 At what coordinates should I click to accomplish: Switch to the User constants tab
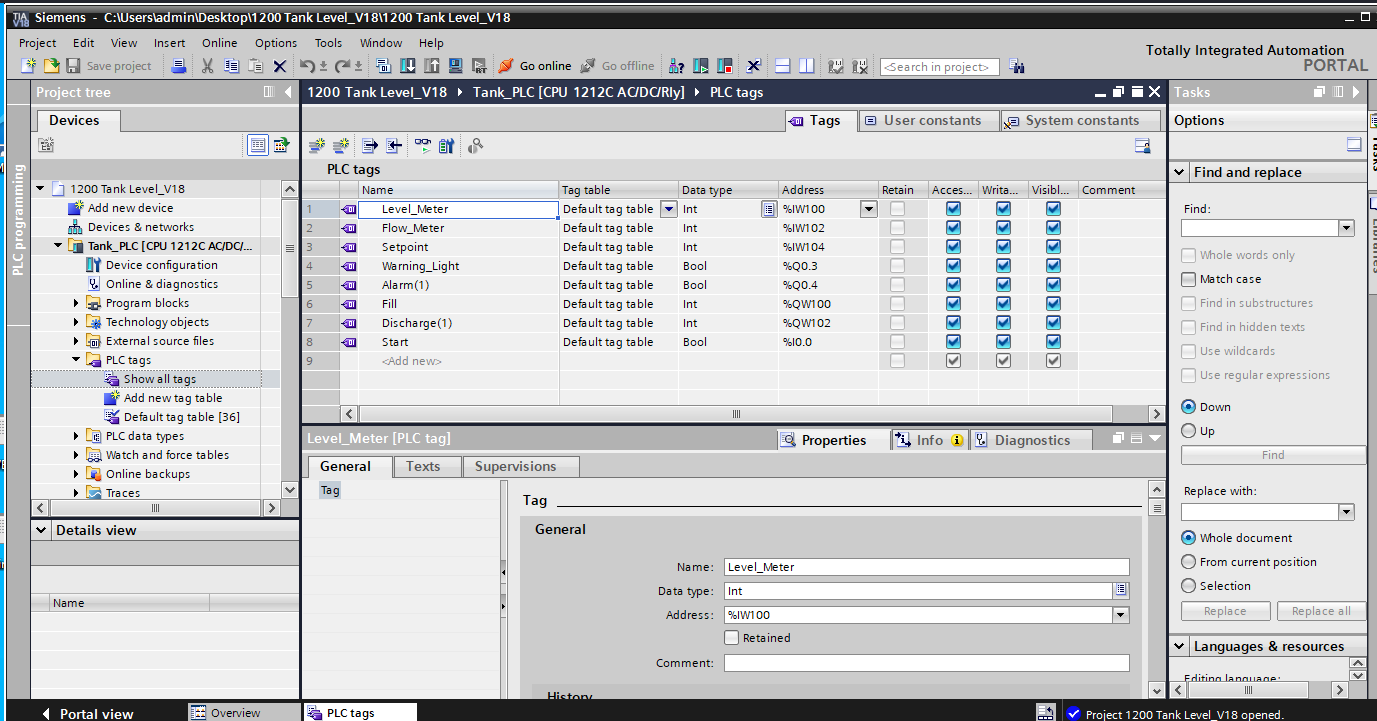[x=931, y=120]
